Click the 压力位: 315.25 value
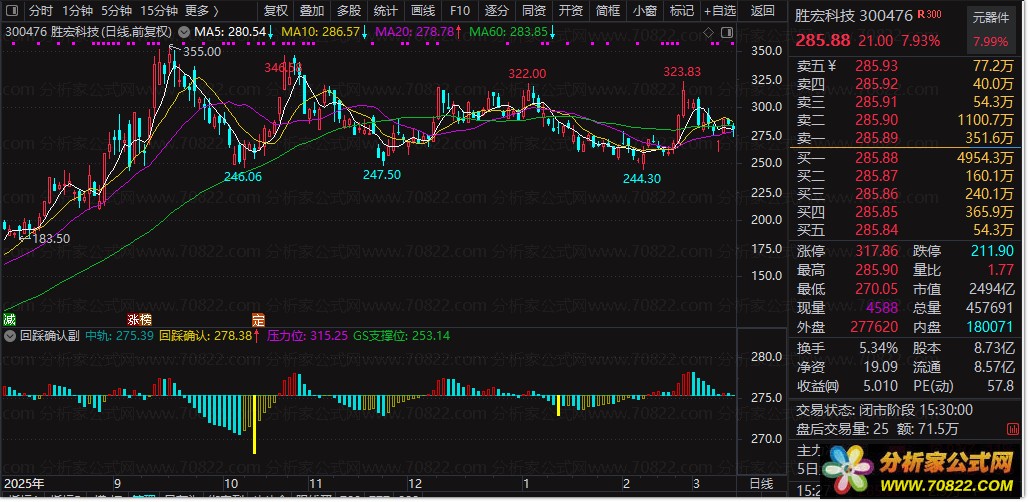 click(307, 336)
